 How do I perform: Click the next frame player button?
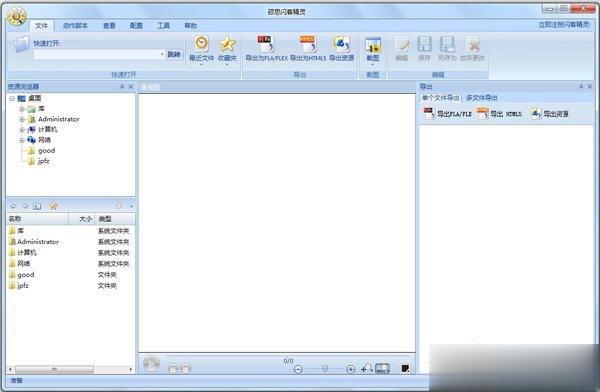(x=185, y=368)
